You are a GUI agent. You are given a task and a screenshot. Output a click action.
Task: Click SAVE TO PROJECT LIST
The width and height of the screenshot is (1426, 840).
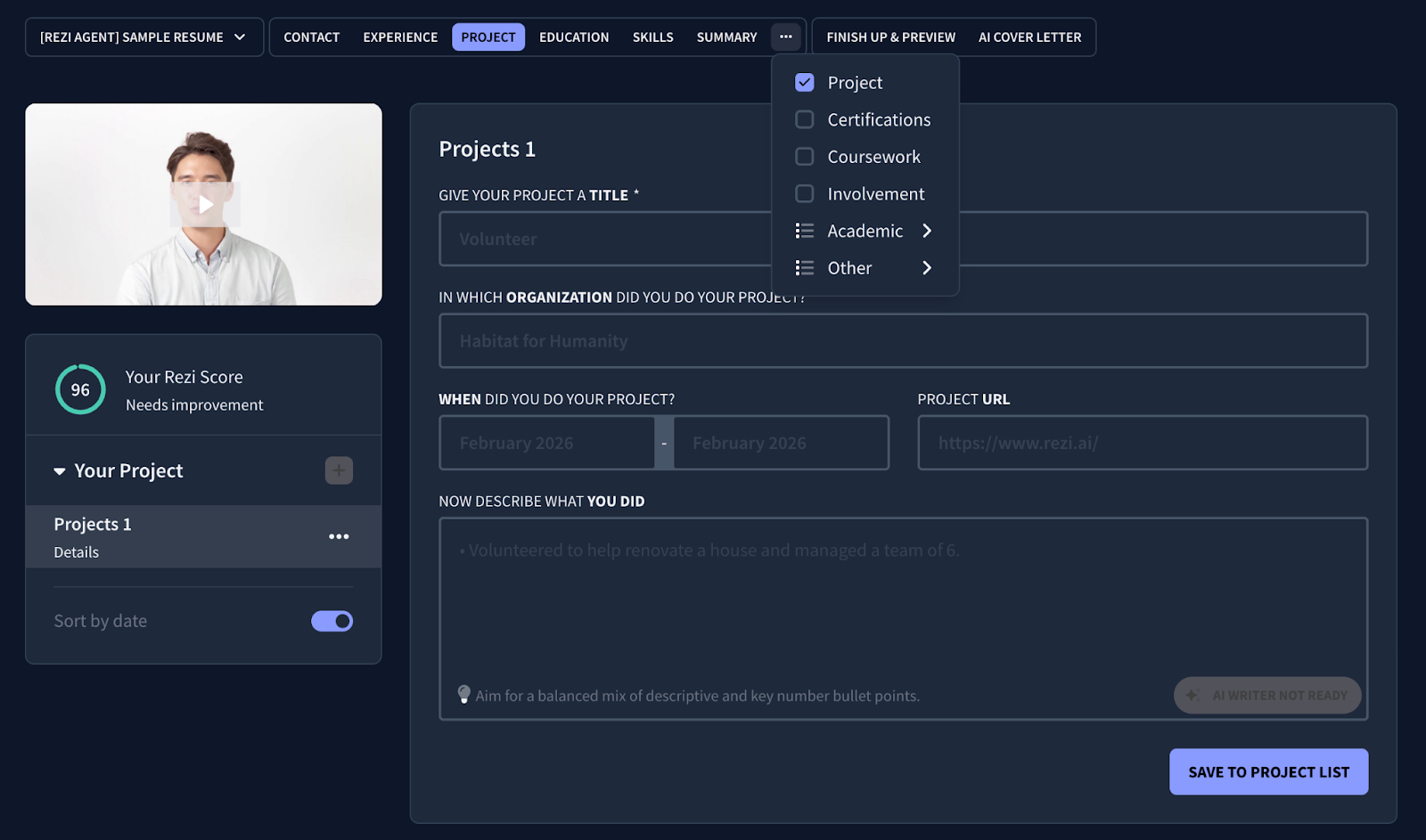tap(1267, 771)
